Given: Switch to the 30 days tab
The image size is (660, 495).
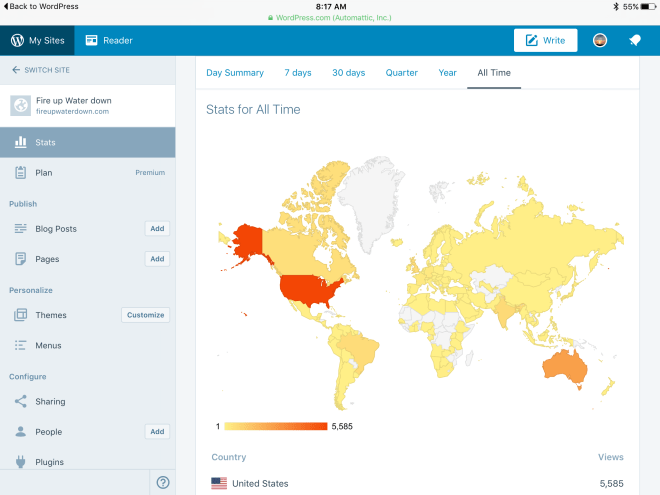Looking at the screenshot, I should click(349, 73).
